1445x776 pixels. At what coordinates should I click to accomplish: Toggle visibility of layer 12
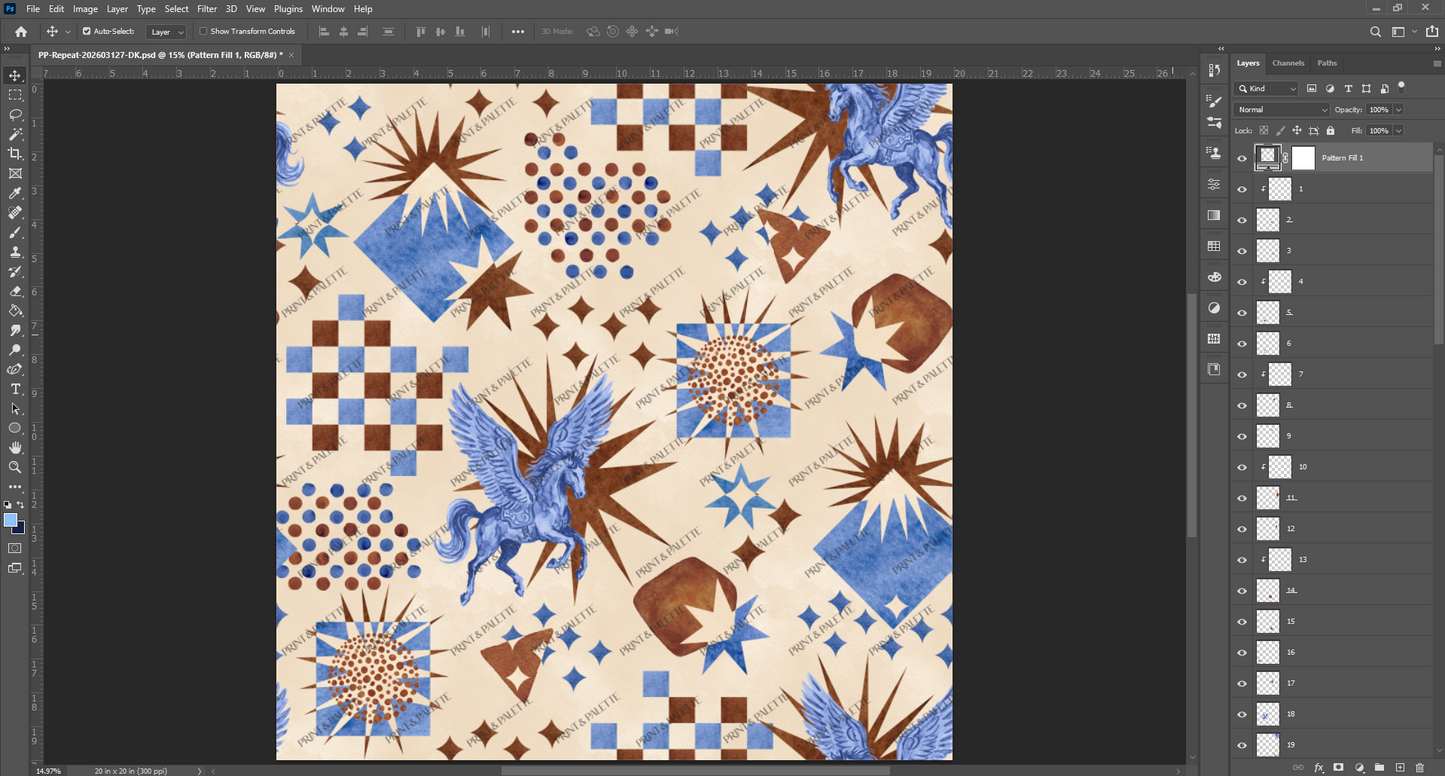click(1242, 528)
